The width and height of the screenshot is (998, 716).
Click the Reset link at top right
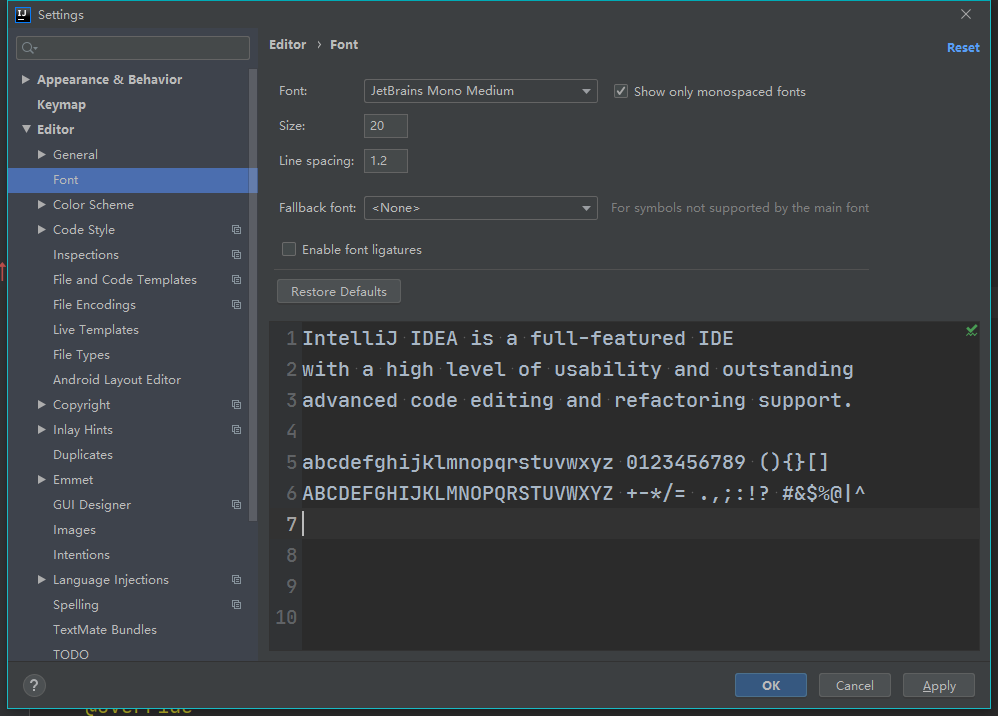coord(962,47)
